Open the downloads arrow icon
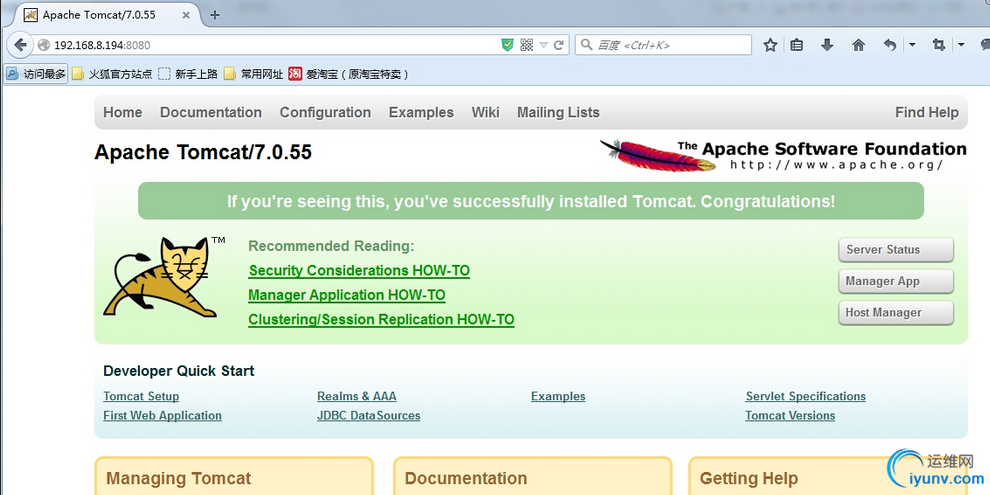The image size is (990, 495). [x=827, y=45]
